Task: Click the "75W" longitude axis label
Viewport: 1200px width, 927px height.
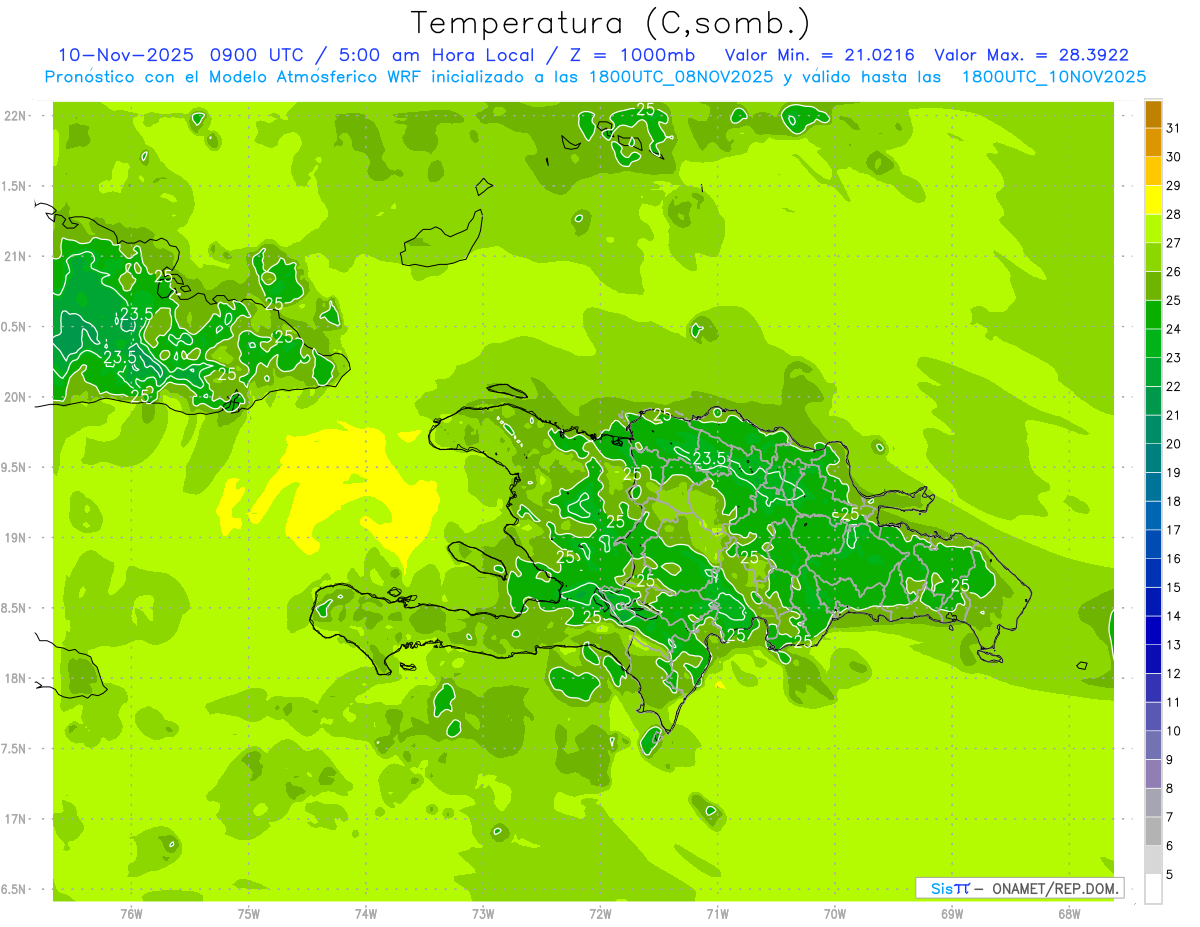Action: pyautogui.click(x=249, y=913)
